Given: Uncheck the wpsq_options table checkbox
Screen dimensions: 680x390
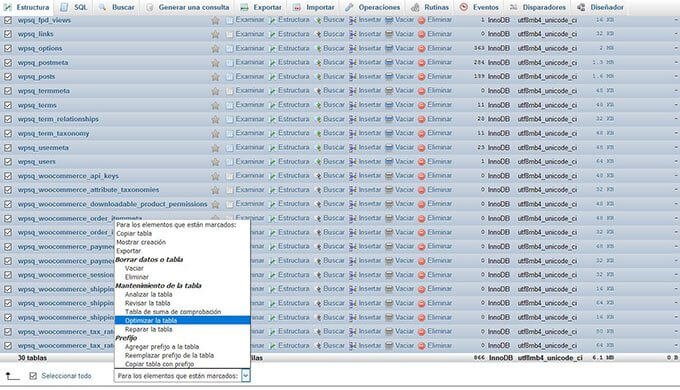Looking at the screenshot, I should pyautogui.click(x=8, y=48).
